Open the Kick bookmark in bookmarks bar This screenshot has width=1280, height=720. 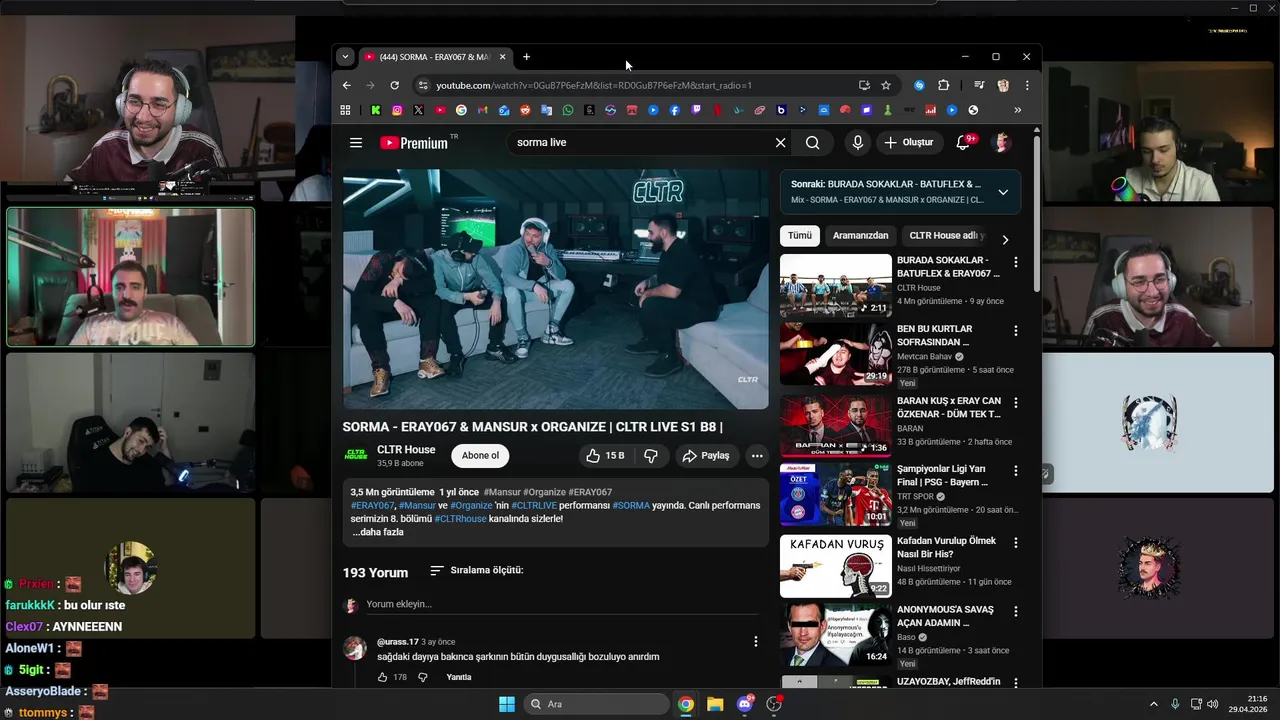pyautogui.click(x=375, y=110)
